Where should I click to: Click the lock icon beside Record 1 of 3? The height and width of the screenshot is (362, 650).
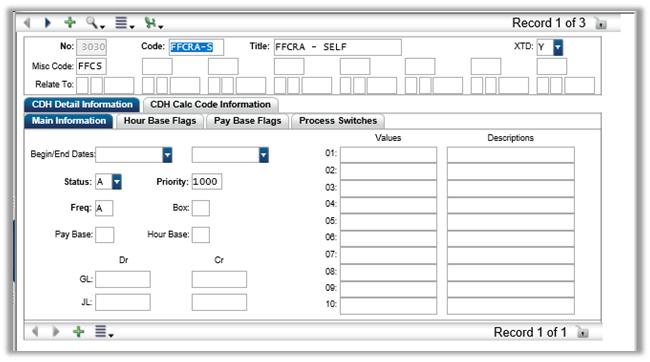(600, 24)
